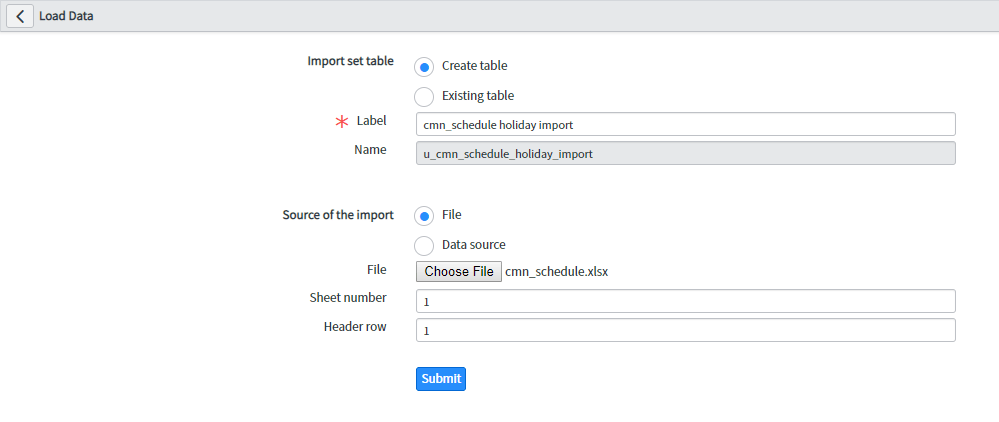Select the Existing table radio button
The width and height of the screenshot is (999, 422).
tap(424, 97)
